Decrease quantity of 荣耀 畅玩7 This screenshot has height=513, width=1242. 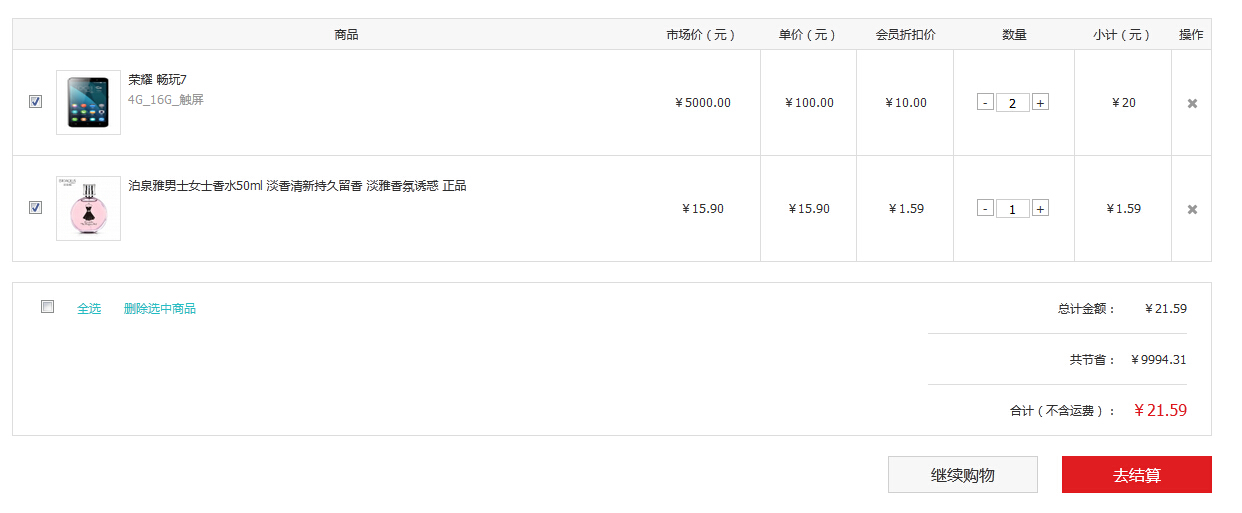pos(985,102)
